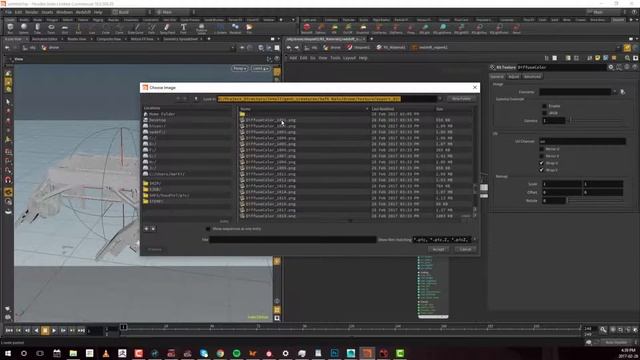This screenshot has height=360, width=640.
Task: Sort files by Name column header
Action: pos(304,109)
